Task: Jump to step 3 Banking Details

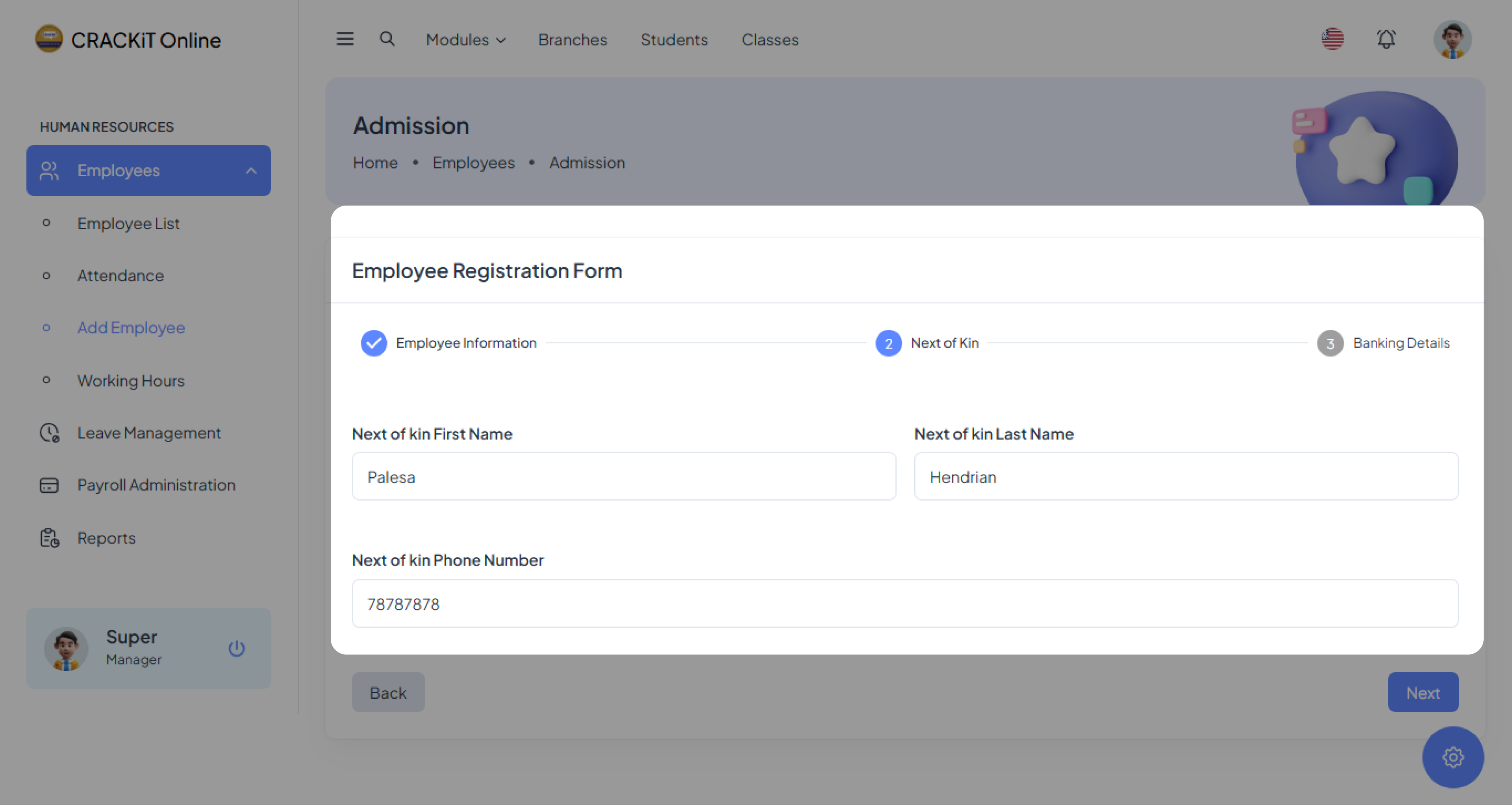Action: pyautogui.click(x=1330, y=343)
